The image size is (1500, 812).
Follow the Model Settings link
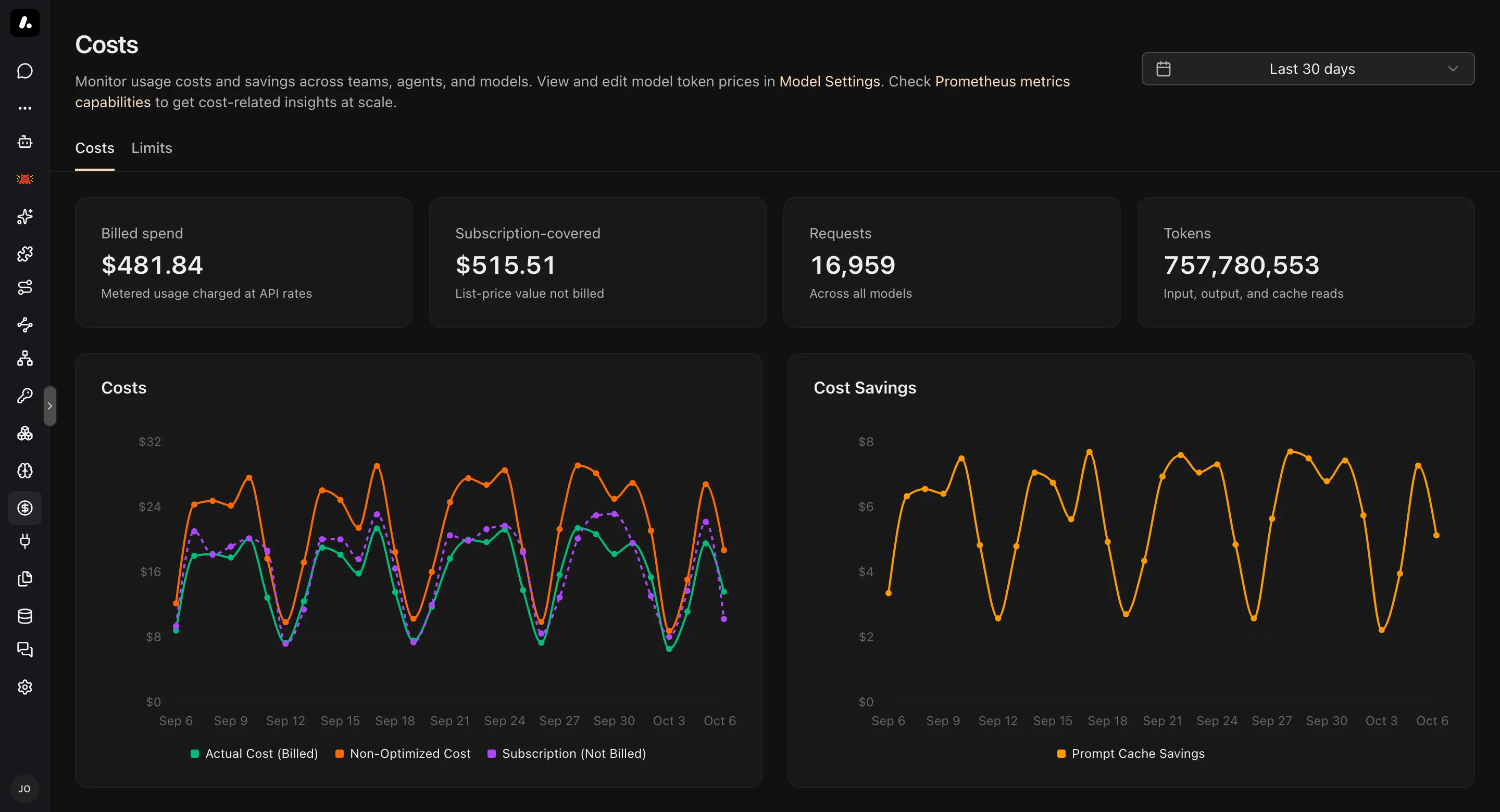click(x=829, y=82)
